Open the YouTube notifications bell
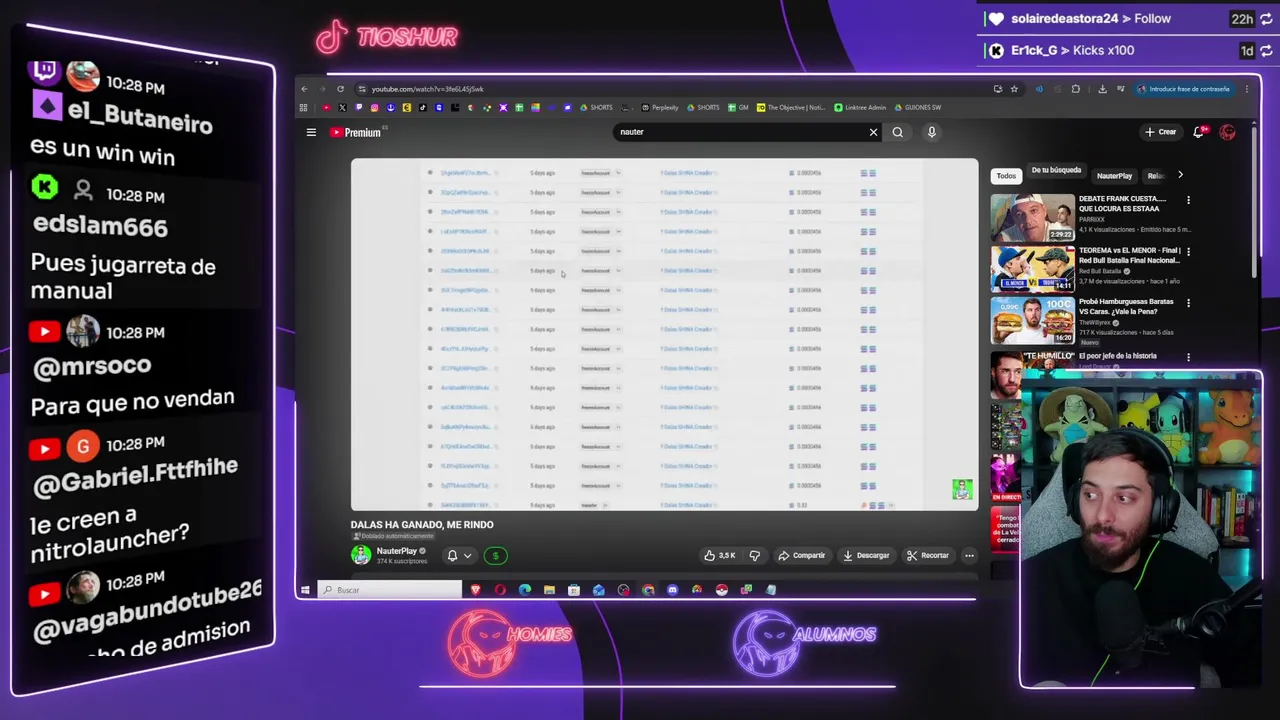The width and height of the screenshot is (1280, 720). tap(1199, 132)
